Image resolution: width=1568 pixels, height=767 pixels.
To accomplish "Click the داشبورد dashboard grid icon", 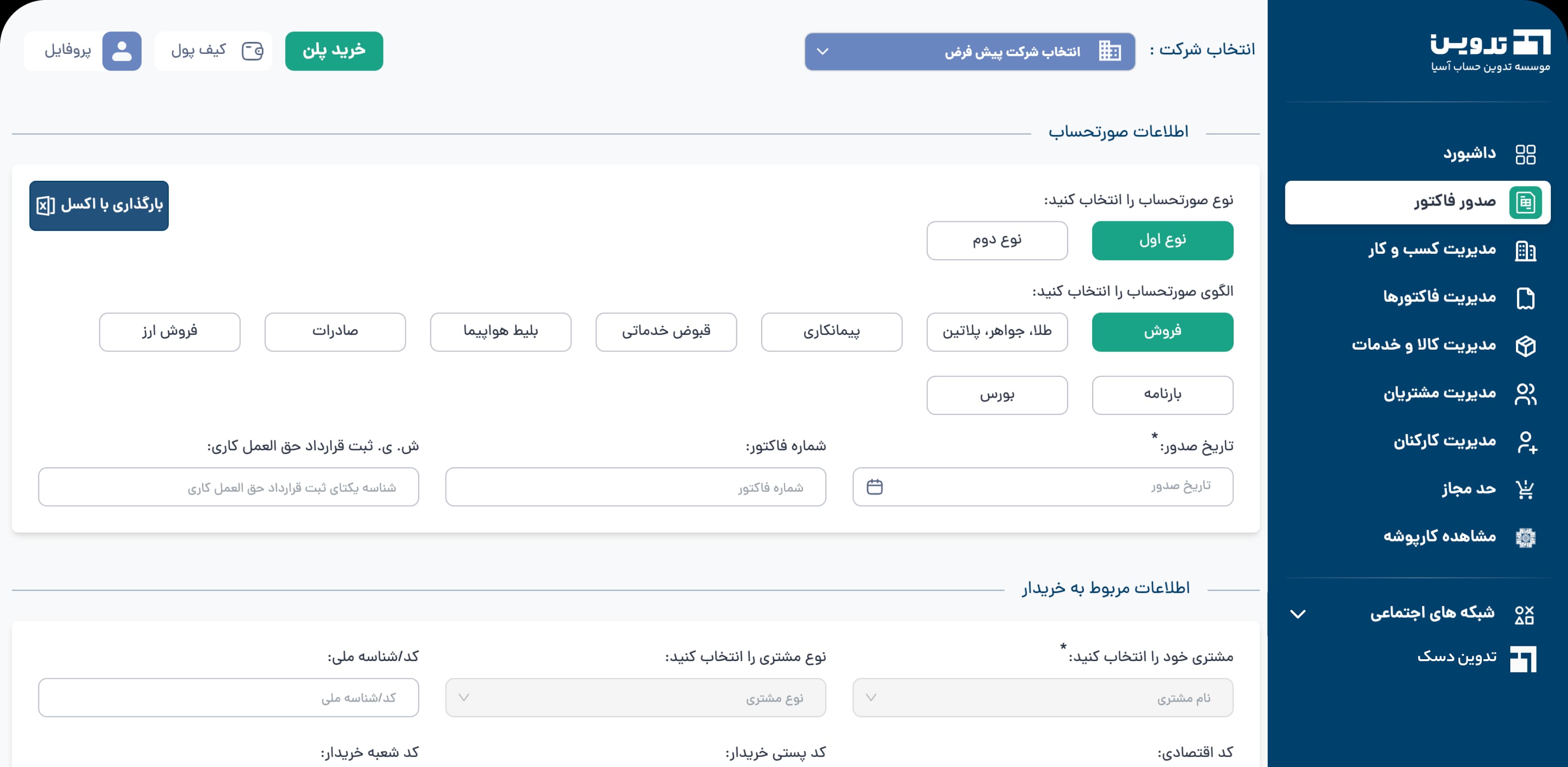I will (1525, 154).
